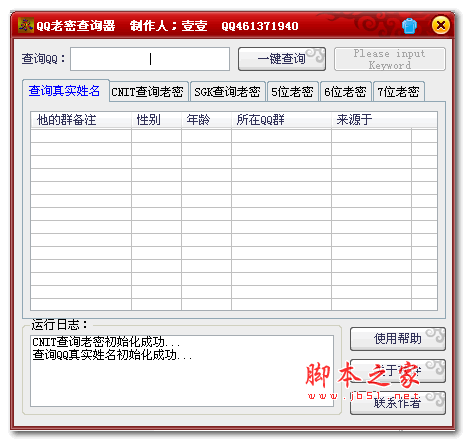Viewport: 466px width, 442px height.
Task: Click the 他的群备注 column header
Action: (x=81, y=120)
